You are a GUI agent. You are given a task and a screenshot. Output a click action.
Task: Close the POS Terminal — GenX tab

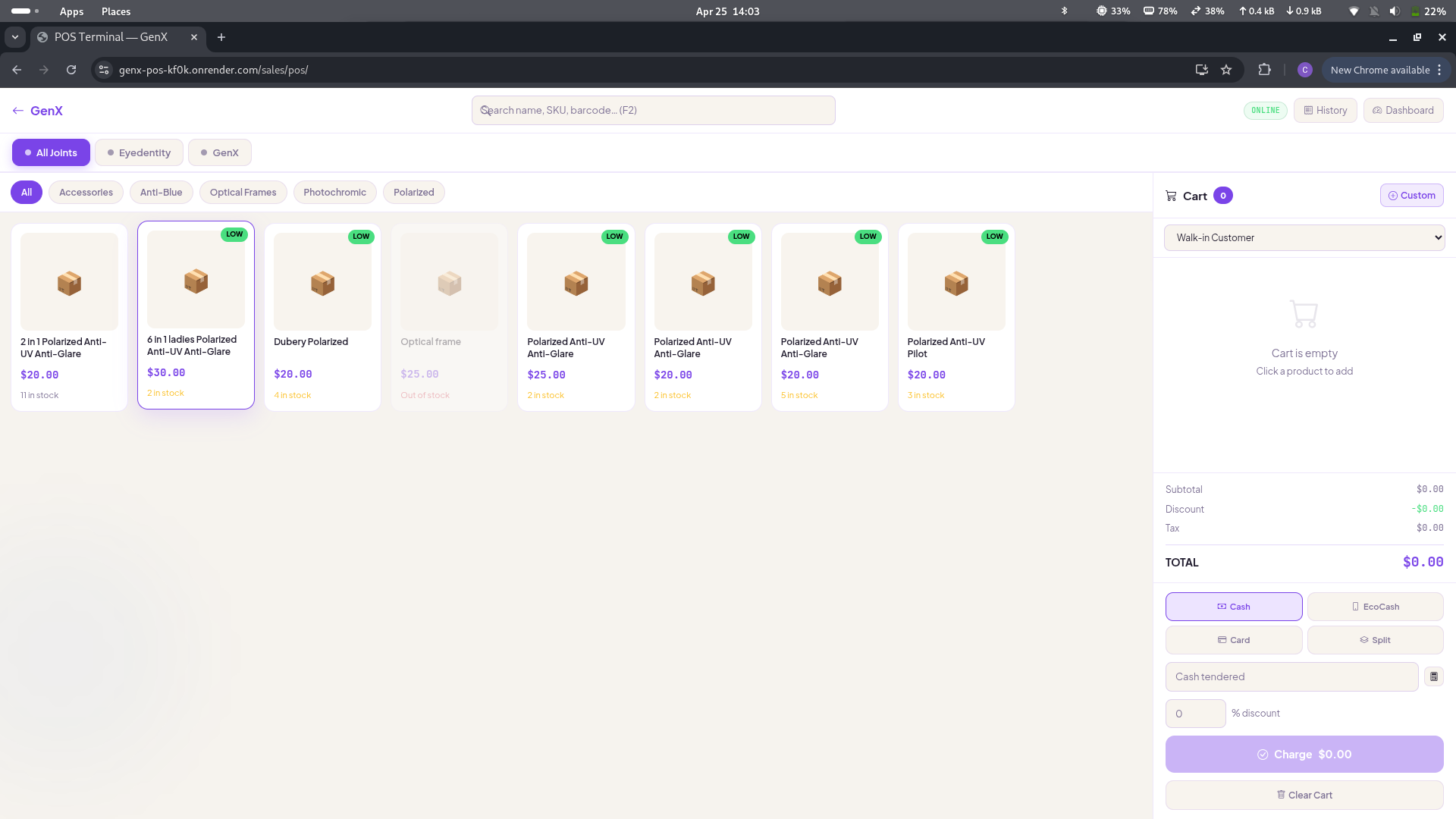[x=194, y=37]
